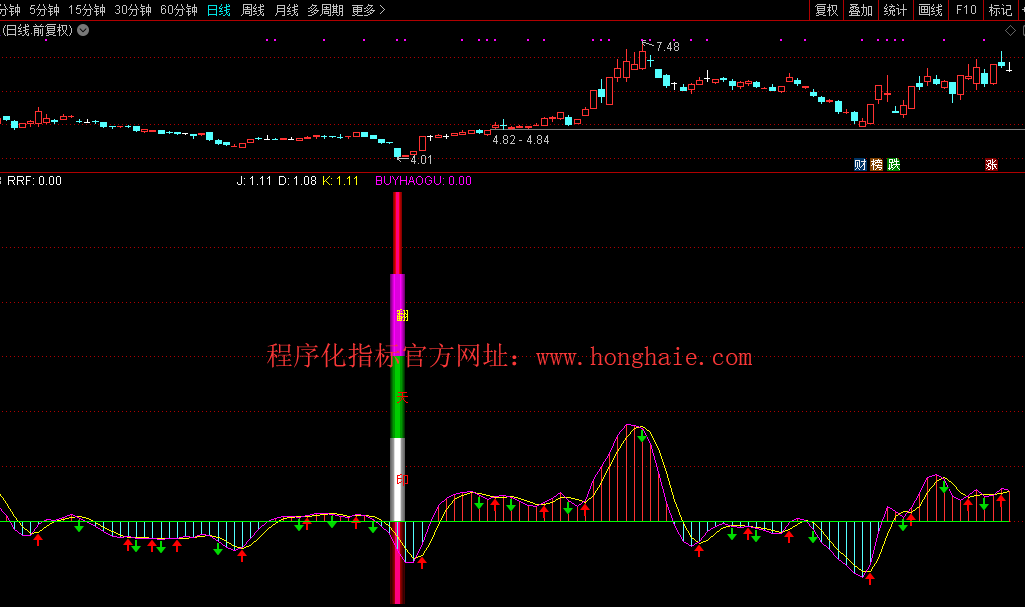Click the blue 财 event marker icon

pos(860,165)
